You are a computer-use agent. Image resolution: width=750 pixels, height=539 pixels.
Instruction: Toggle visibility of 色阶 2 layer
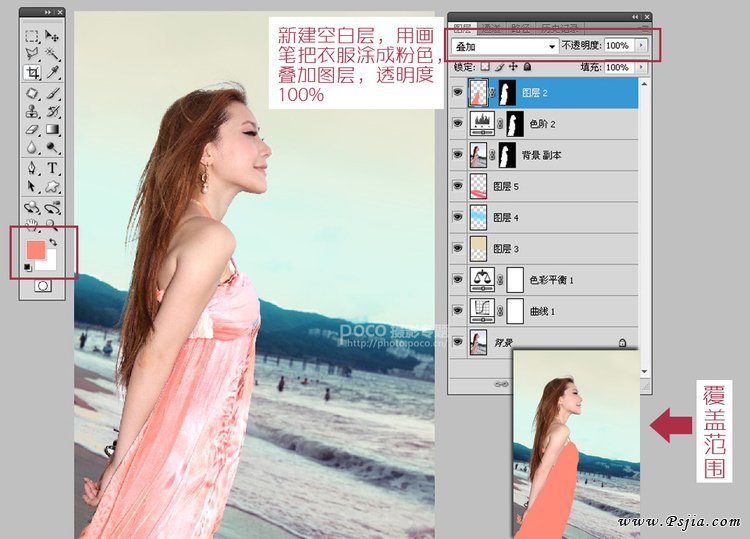pos(458,124)
